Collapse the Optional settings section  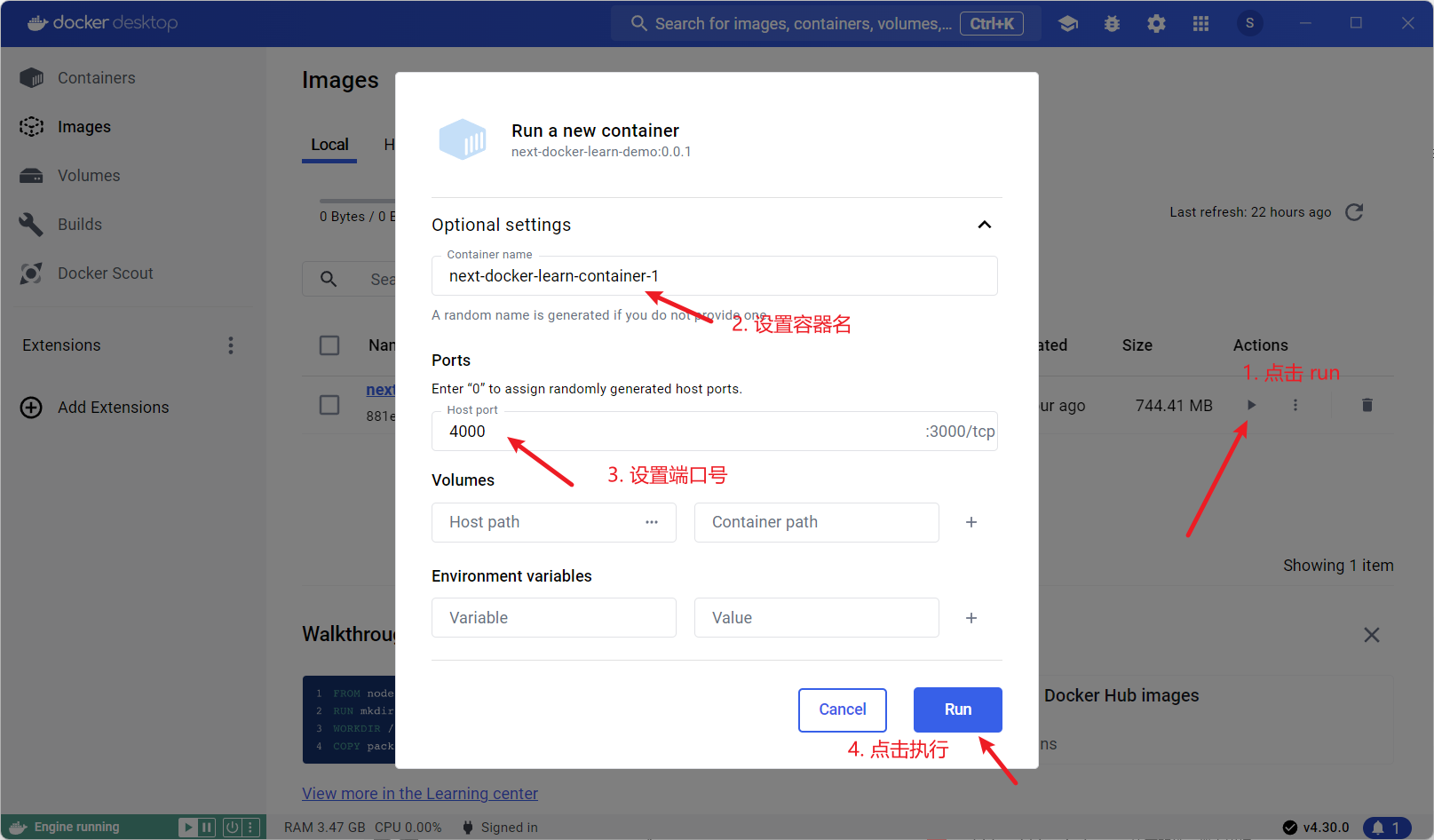click(984, 225)
